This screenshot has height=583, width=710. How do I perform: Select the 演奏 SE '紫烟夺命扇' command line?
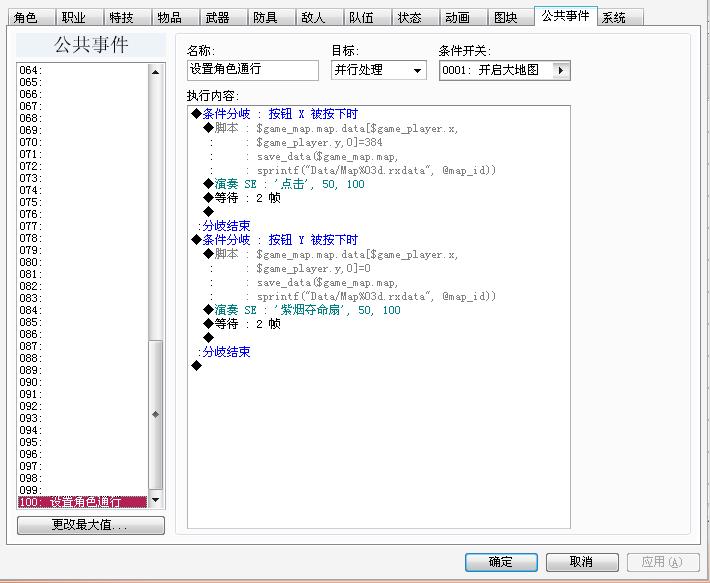coord(302,310)
